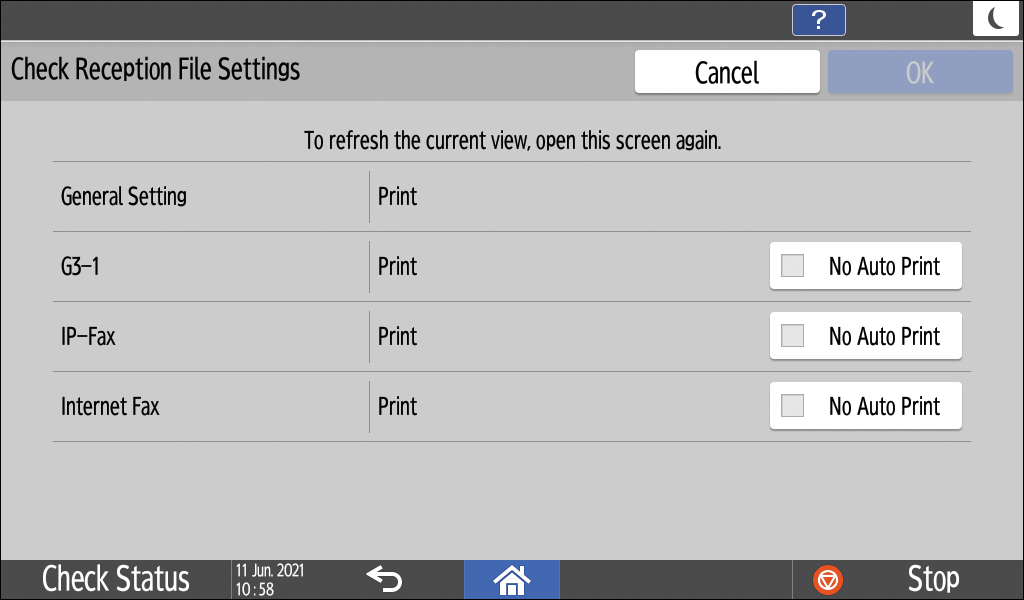Open Check Status
This screenshot has width=1024, height=600.
115,579
